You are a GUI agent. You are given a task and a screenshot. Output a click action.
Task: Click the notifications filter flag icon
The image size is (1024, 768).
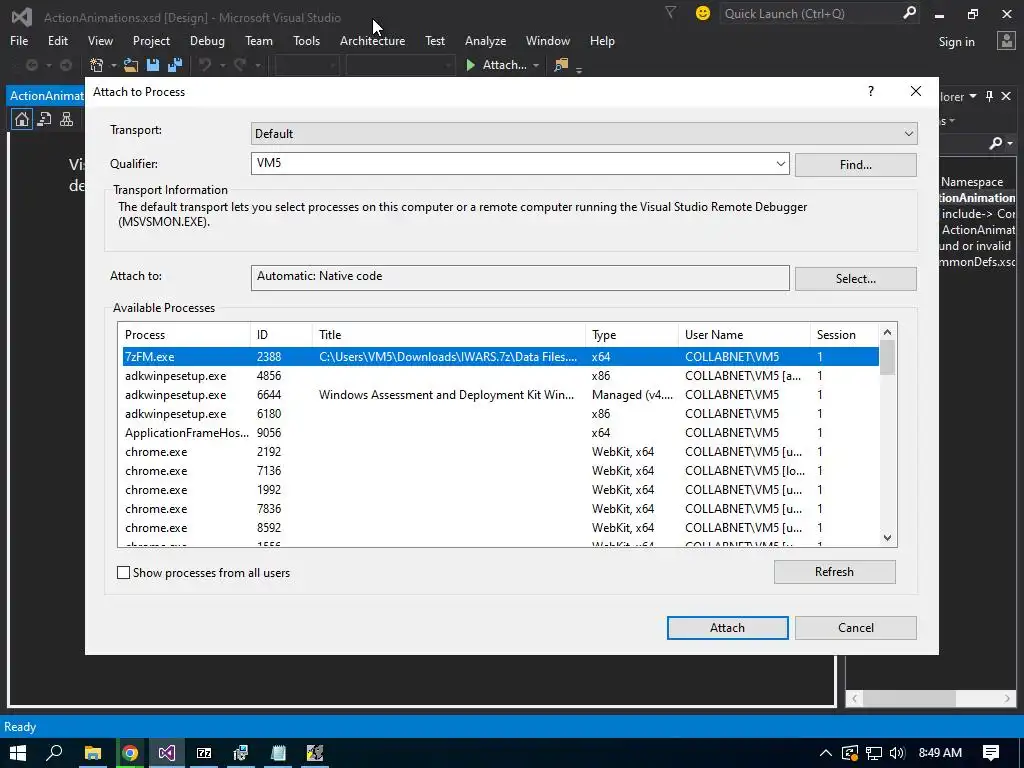coord(670,12)
